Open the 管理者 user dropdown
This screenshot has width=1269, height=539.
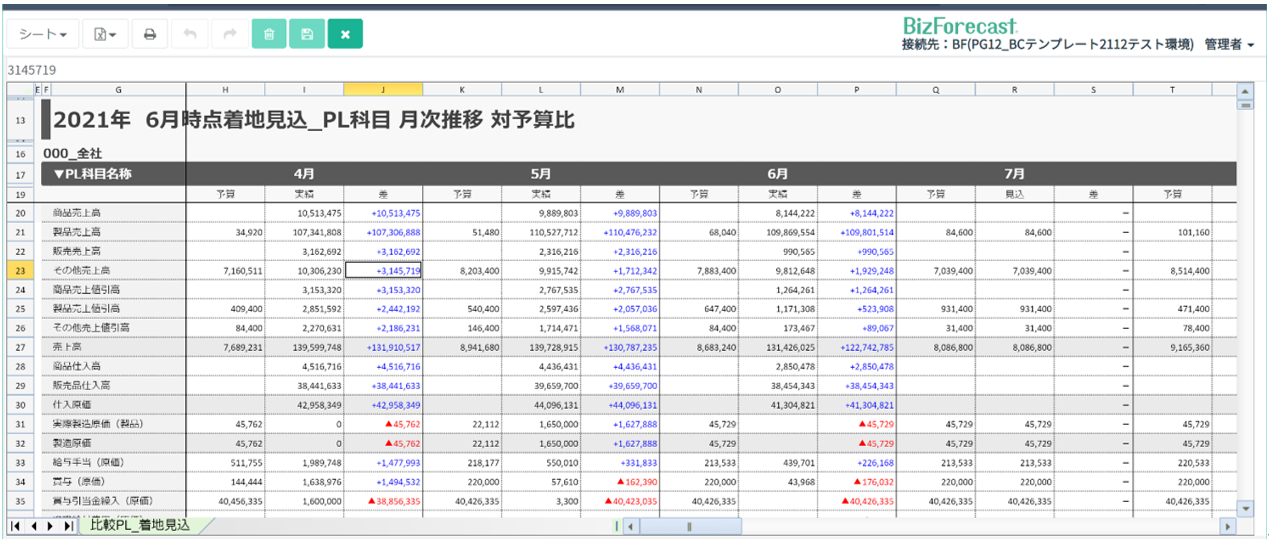pos(1230,45)
